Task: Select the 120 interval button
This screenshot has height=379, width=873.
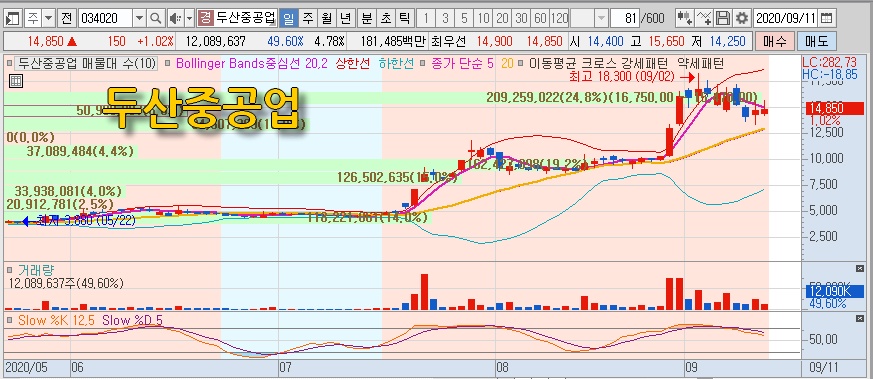Action: [x=560, y=18]
